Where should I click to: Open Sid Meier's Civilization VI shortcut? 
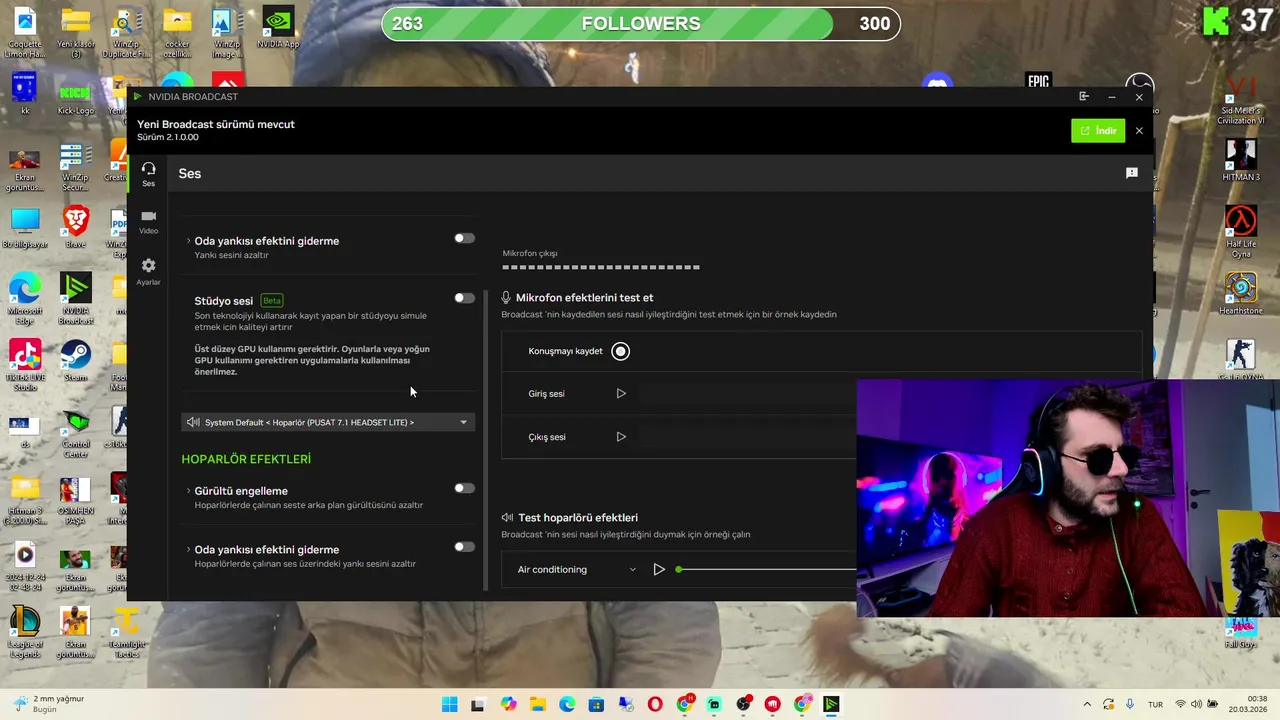pos(1241,101)
